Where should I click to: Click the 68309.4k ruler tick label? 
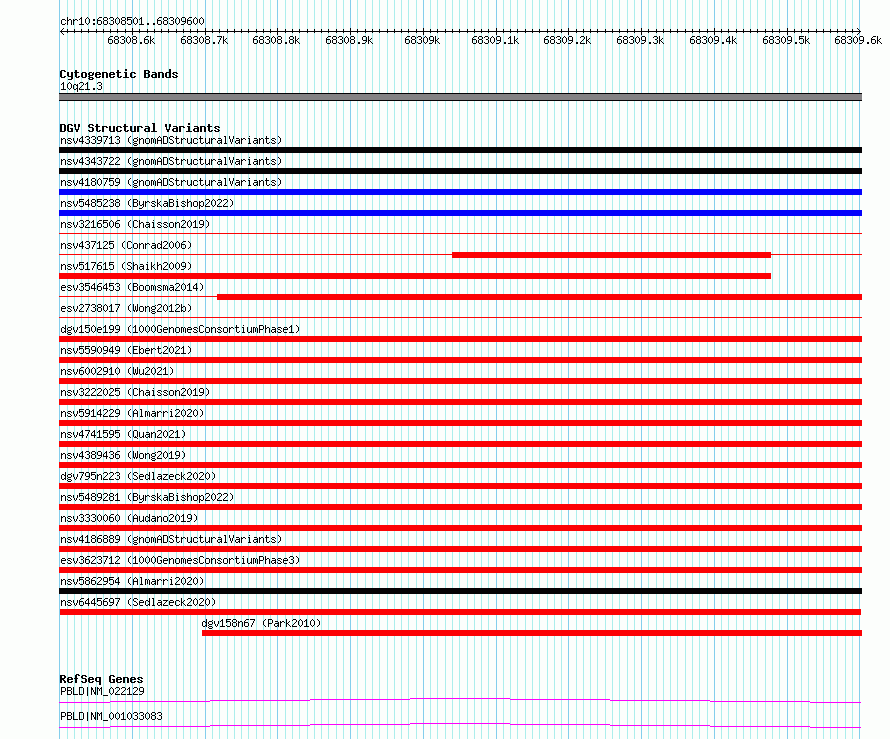coord(713,40)
